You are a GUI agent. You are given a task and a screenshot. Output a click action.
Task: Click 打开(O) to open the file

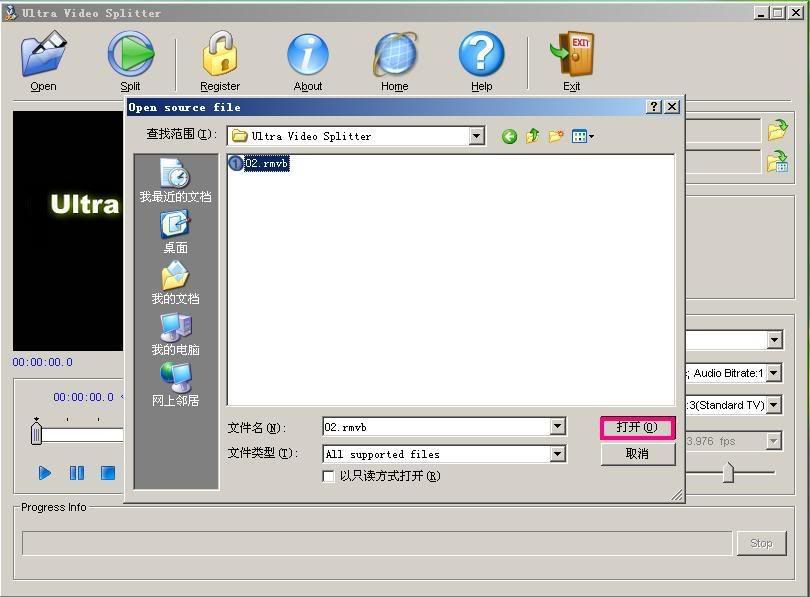point(637,428)
